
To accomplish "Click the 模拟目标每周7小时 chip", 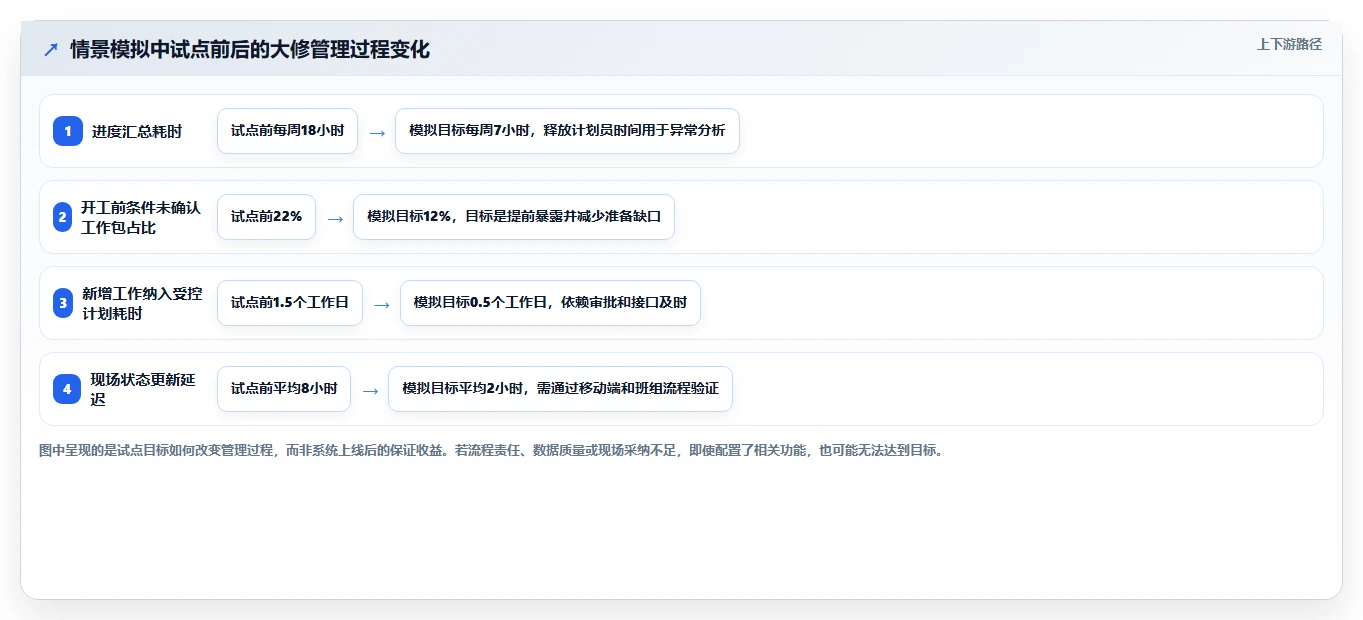I will (x=567, y=131).
